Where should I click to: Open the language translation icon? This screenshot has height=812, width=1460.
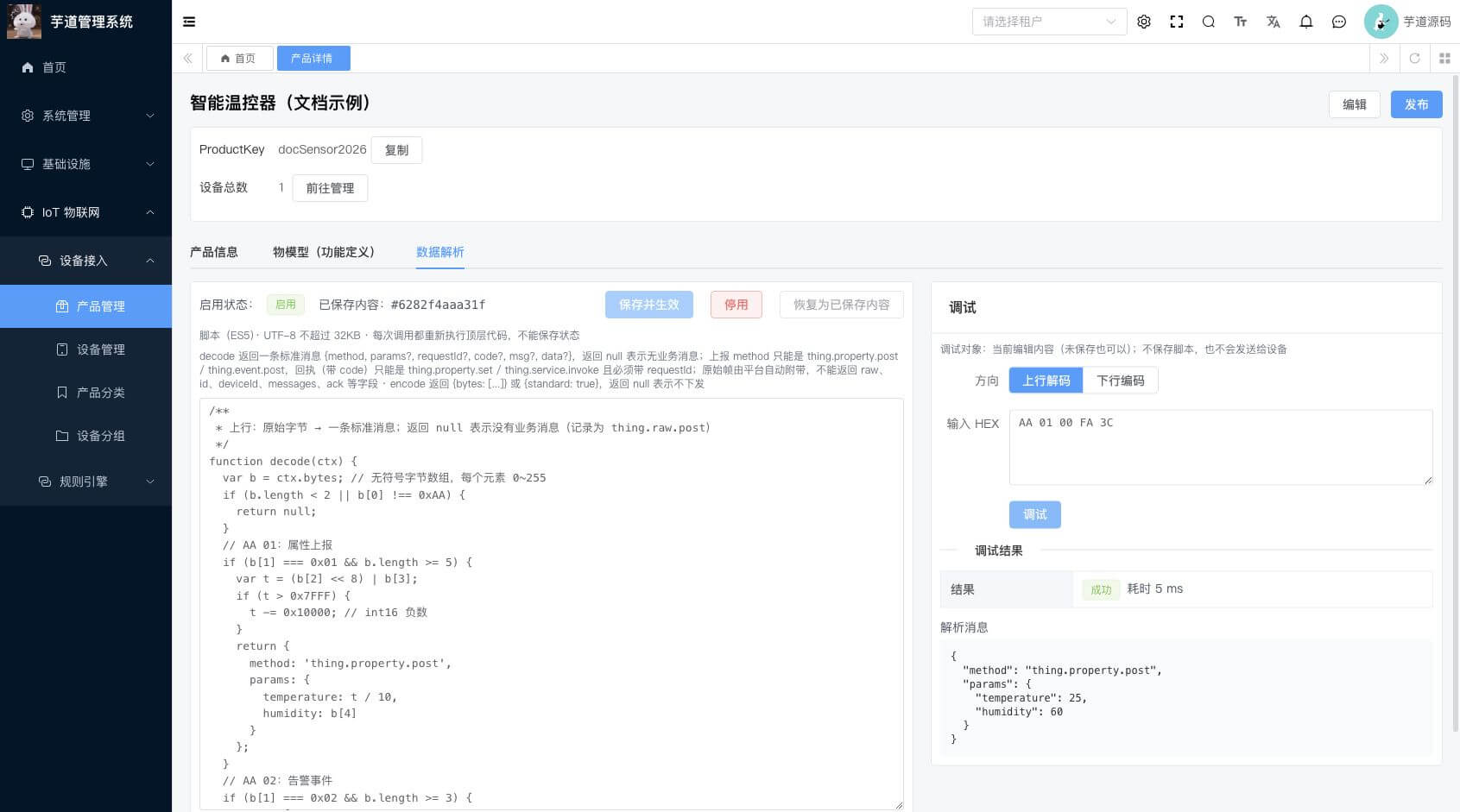point(1274,22)
